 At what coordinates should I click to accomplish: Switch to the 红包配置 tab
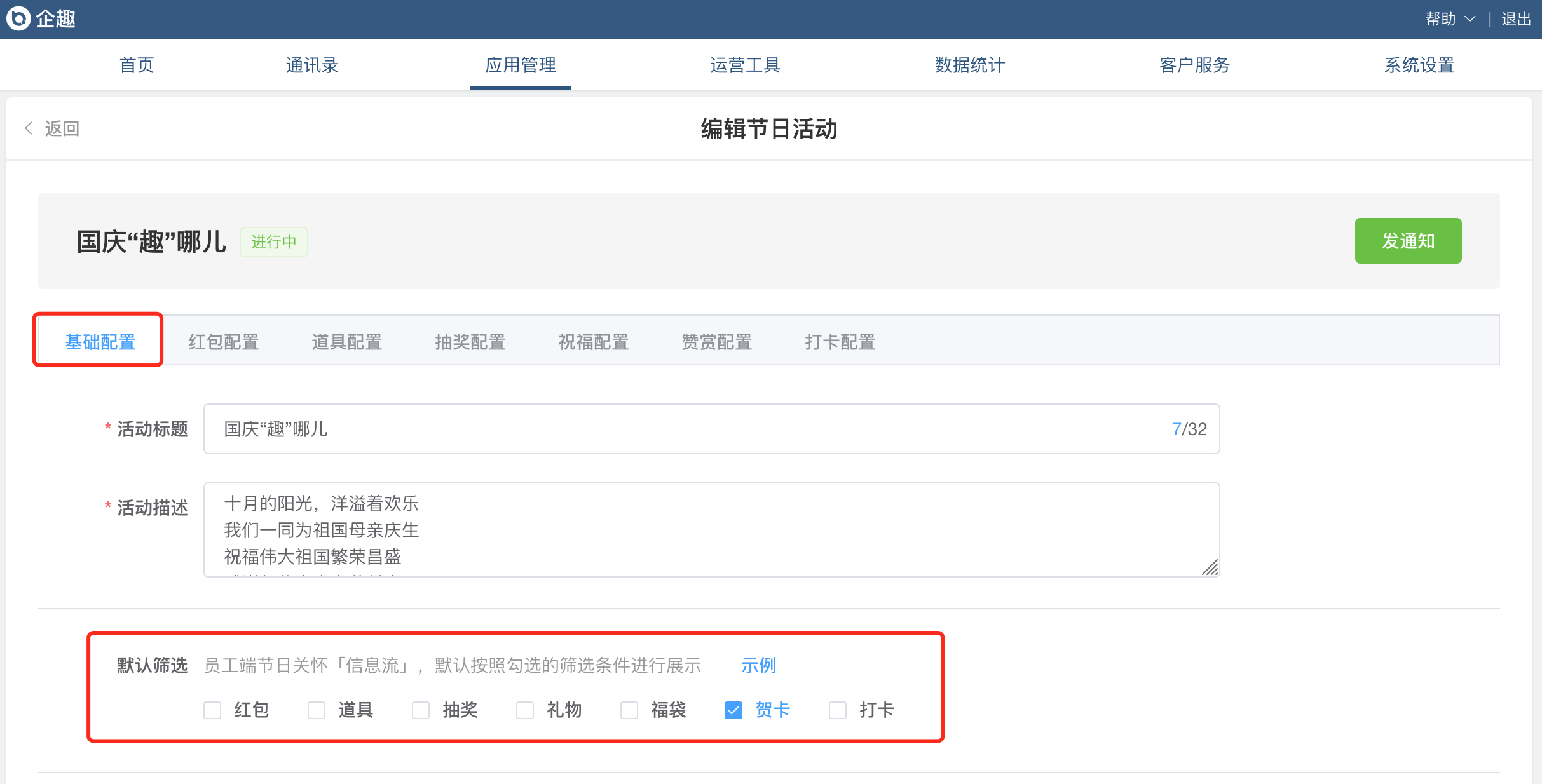tap(223, 342)
